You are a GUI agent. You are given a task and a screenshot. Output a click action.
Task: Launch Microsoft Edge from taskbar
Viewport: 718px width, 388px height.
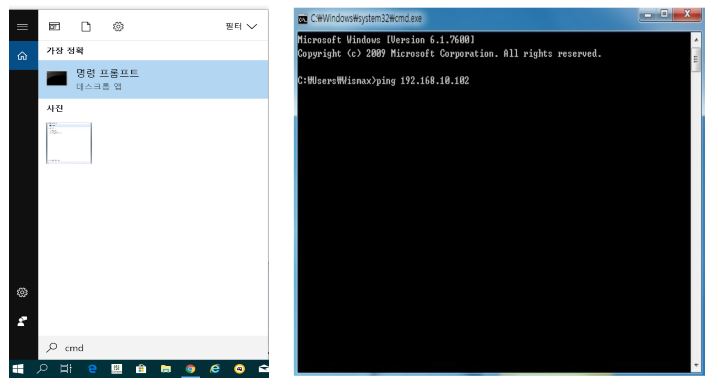click(92, 368)
